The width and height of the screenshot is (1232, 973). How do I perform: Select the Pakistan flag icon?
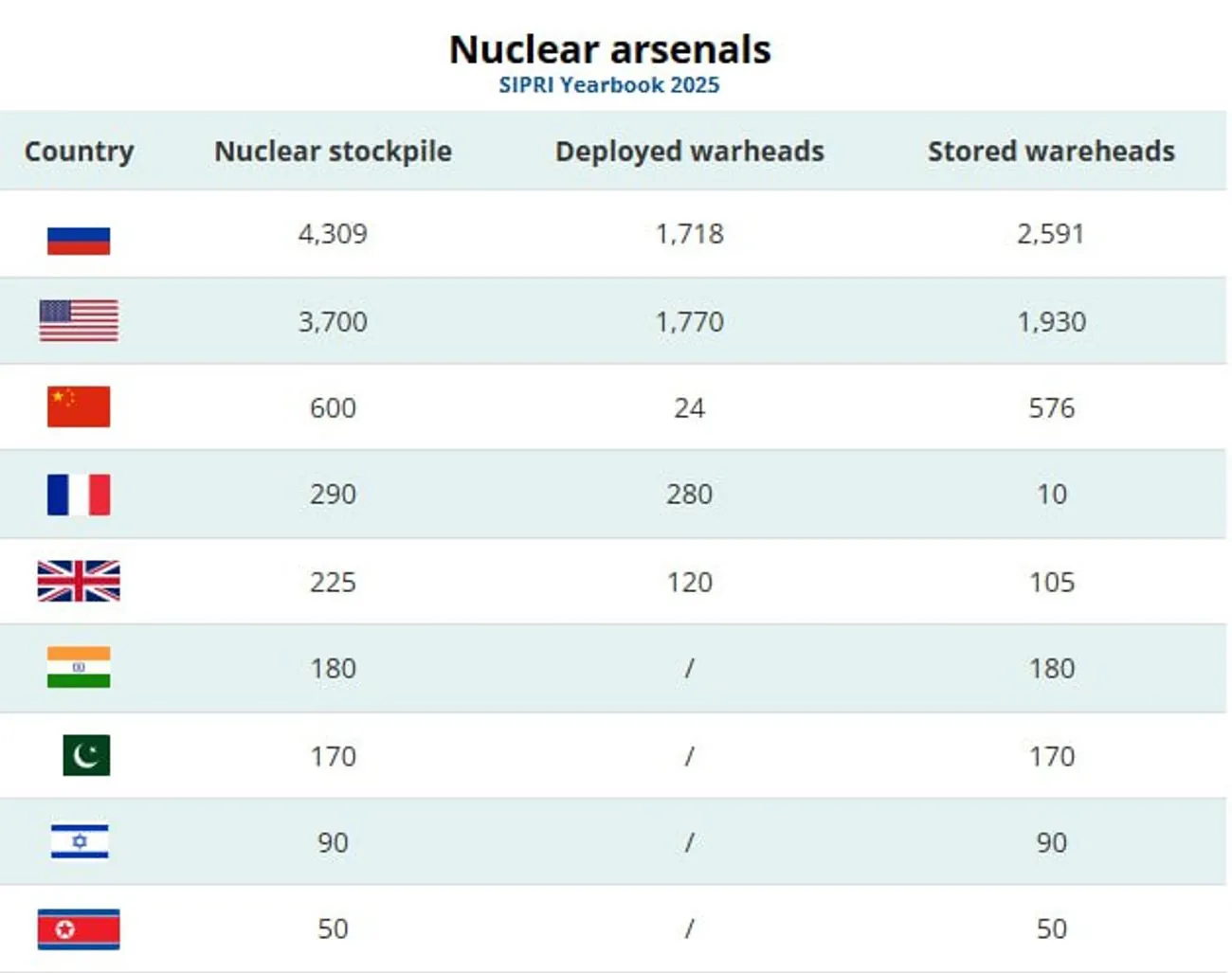86,755
